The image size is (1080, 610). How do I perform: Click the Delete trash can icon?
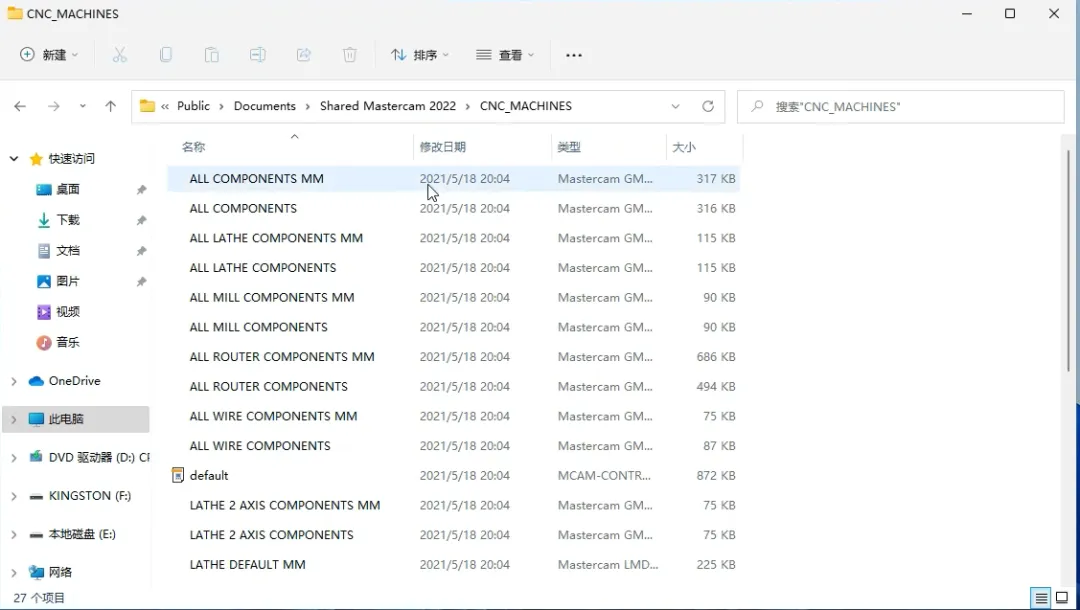[x=350, y=55]
